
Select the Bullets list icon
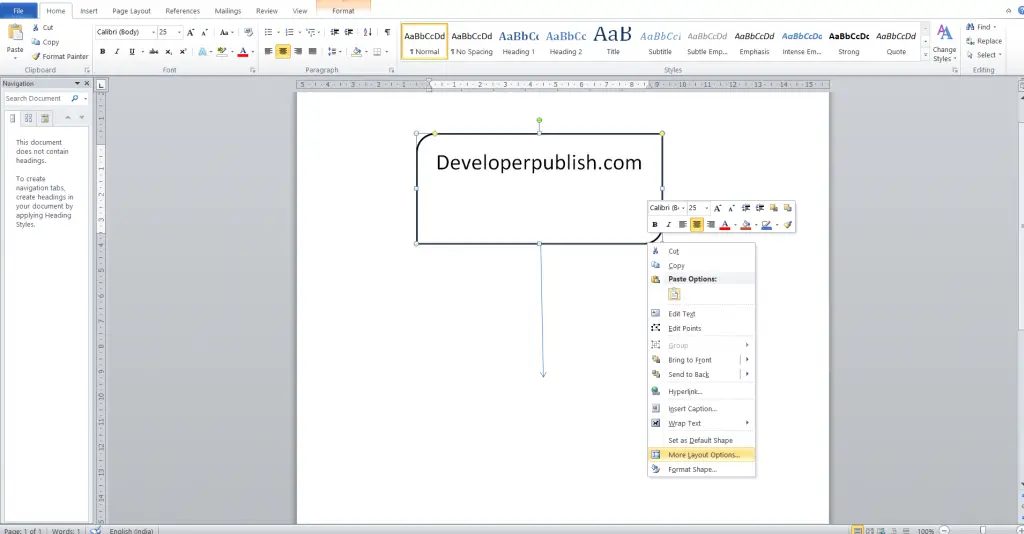point(268,32)
